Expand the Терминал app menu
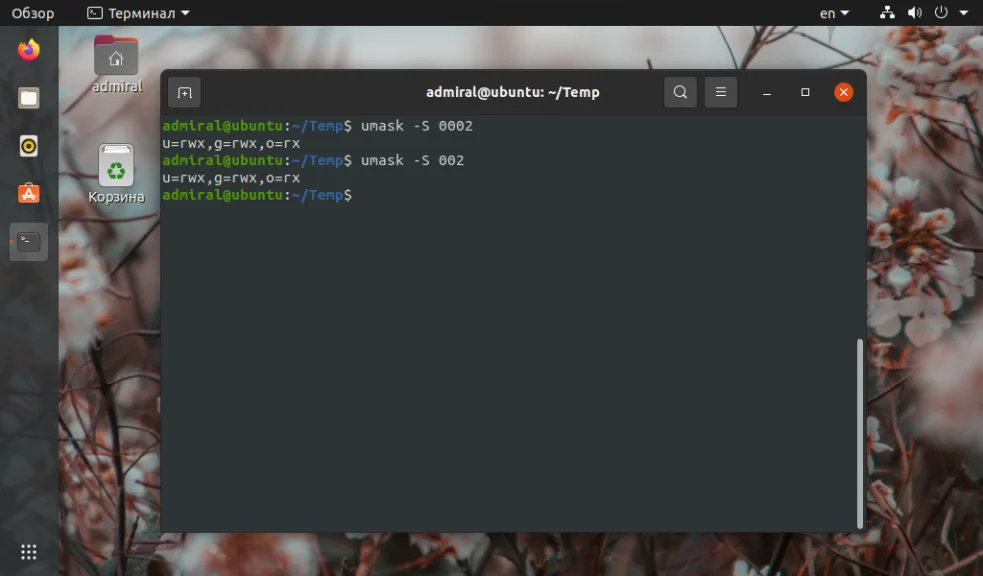Screen dimensions: 983x576 coord(138,13)
